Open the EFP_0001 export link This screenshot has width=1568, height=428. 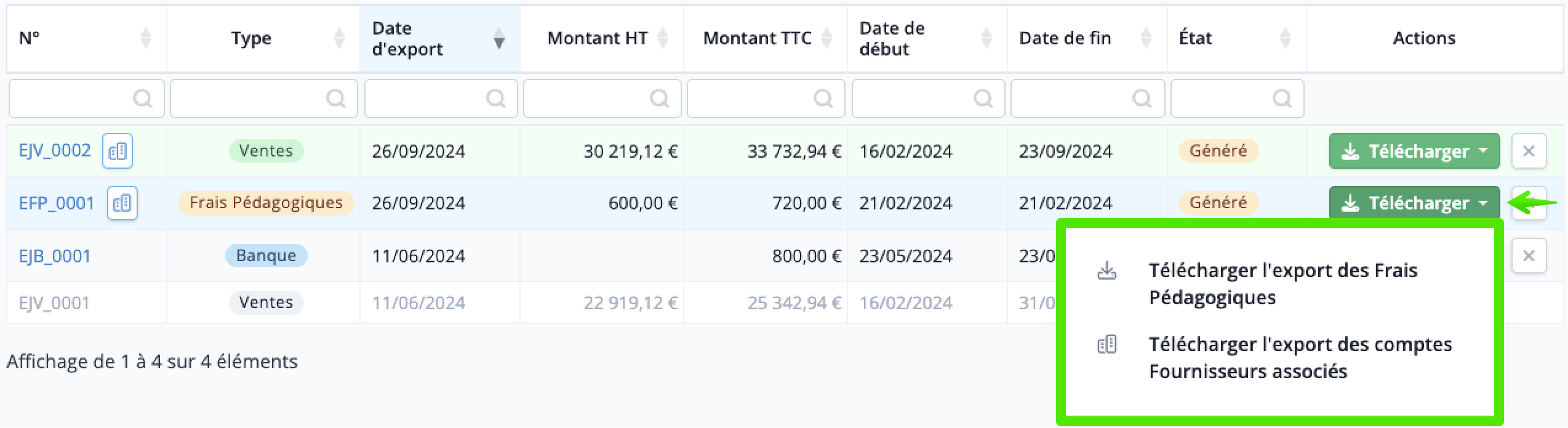tap(57, 203)
